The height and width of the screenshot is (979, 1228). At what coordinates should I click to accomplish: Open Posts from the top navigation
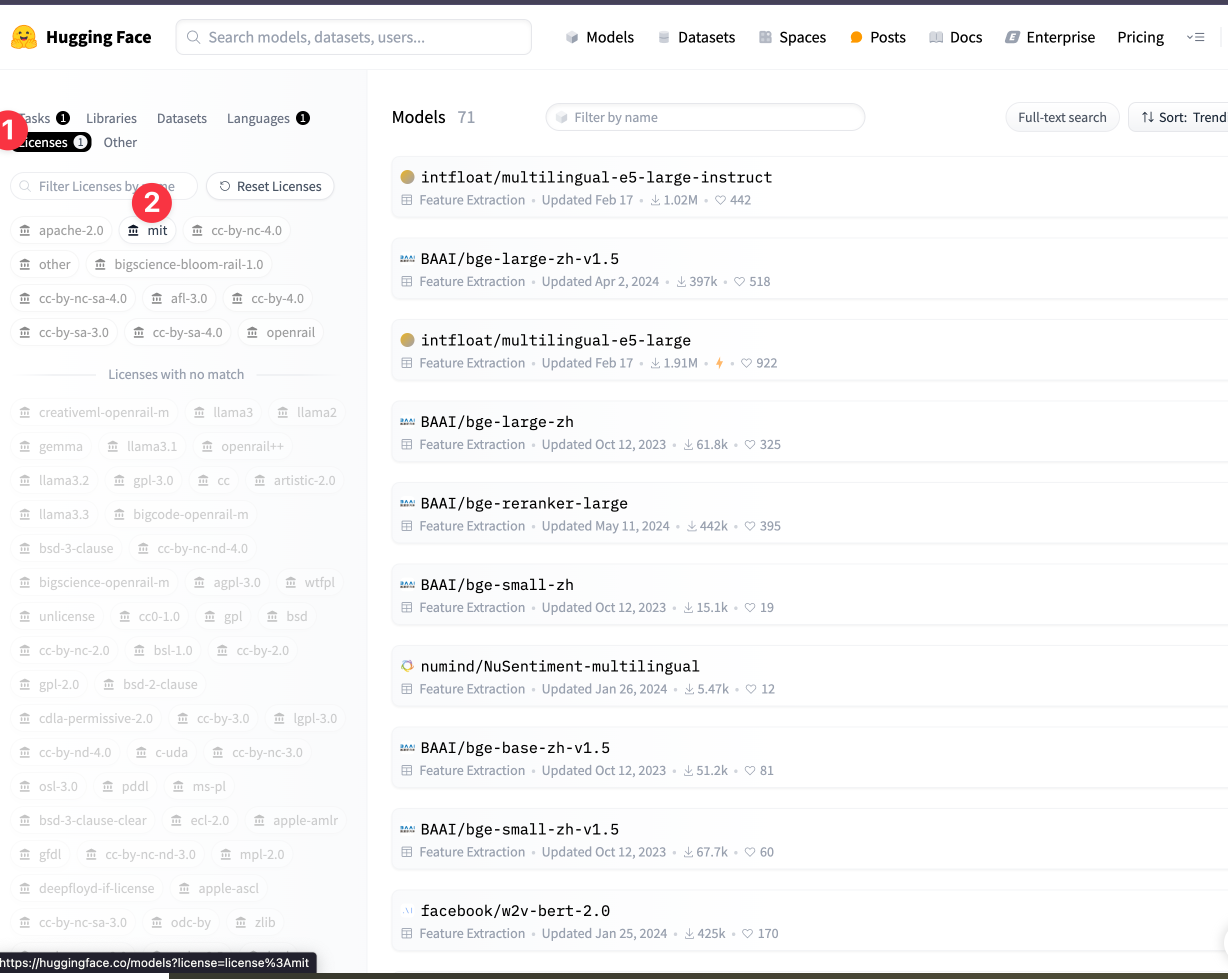(877, 37)
